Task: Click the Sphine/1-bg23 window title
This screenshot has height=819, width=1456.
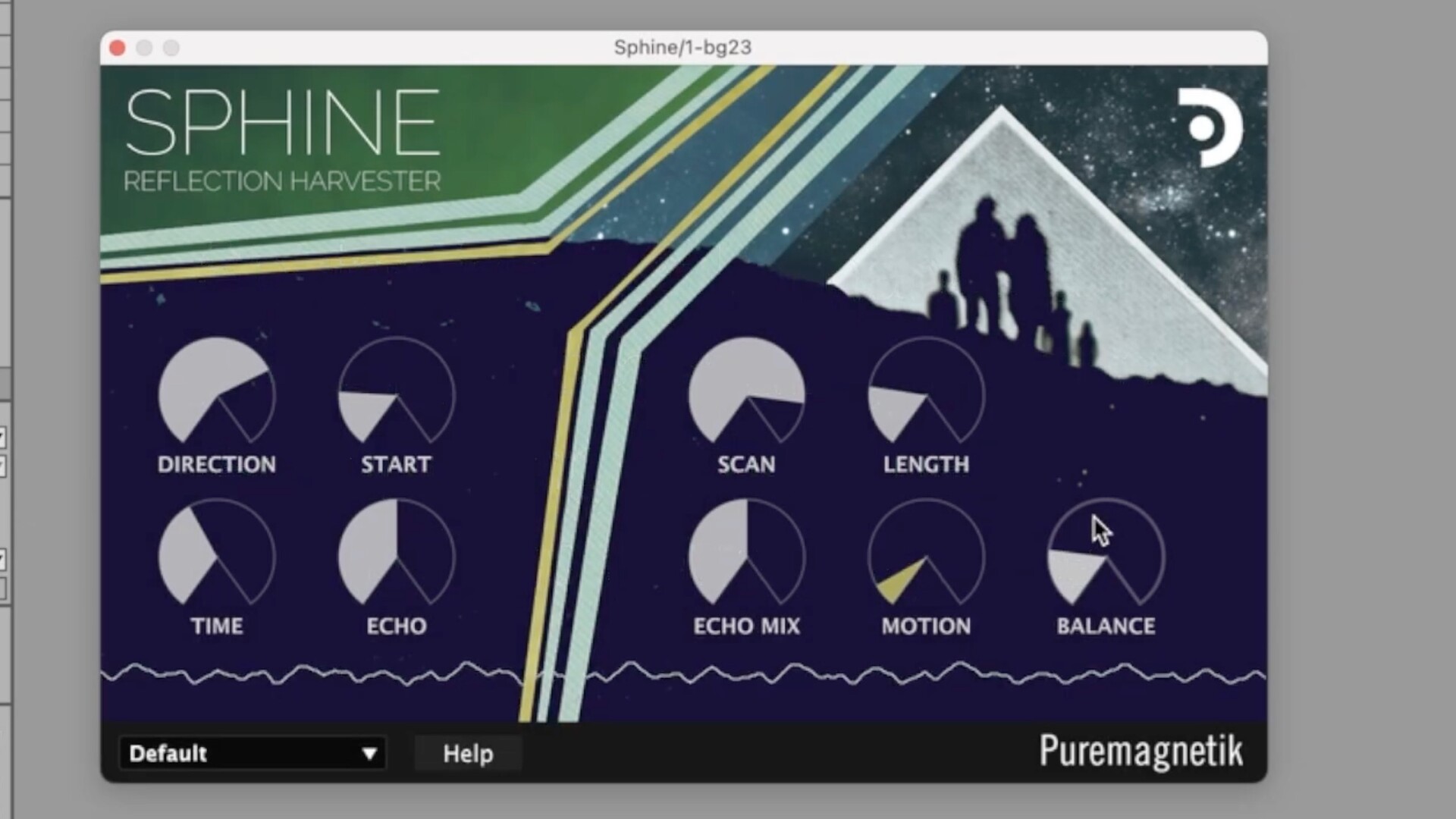Action: tap(682, 47)
